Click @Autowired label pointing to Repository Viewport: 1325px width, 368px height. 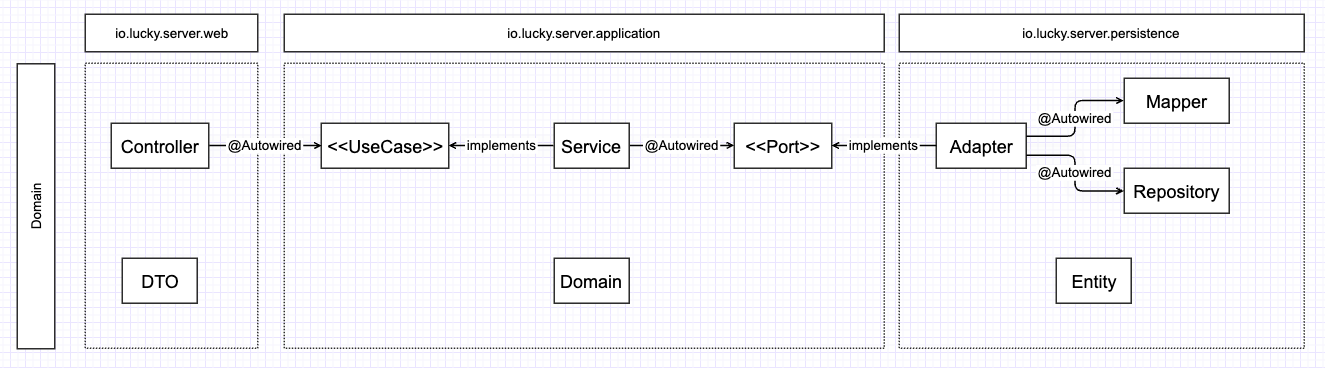tap(1075, 173)
